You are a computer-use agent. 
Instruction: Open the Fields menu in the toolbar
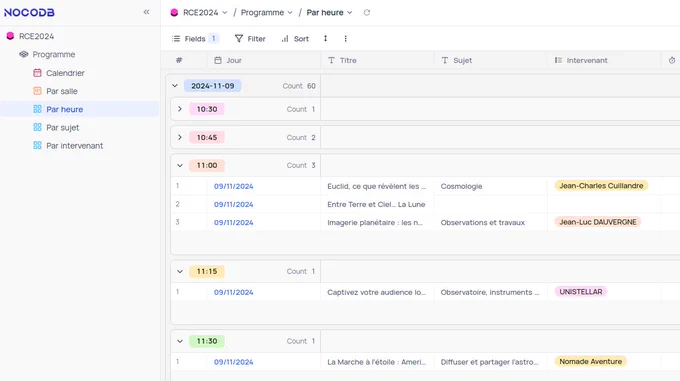click(x=195, y=39)
